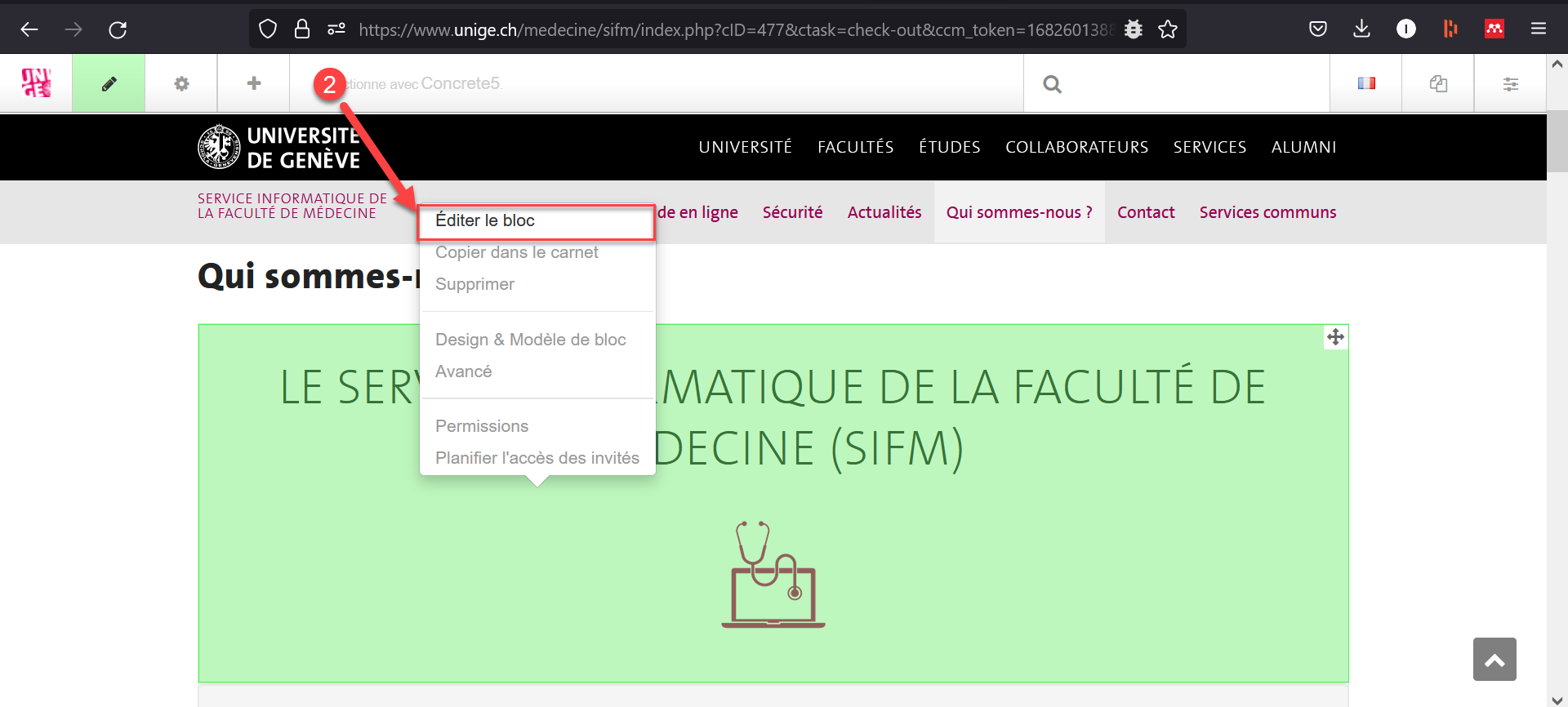Viewport: 1568px width, 707px height.
Task: Open the dashboard sliders icon
Action: tap(1510, 83)
